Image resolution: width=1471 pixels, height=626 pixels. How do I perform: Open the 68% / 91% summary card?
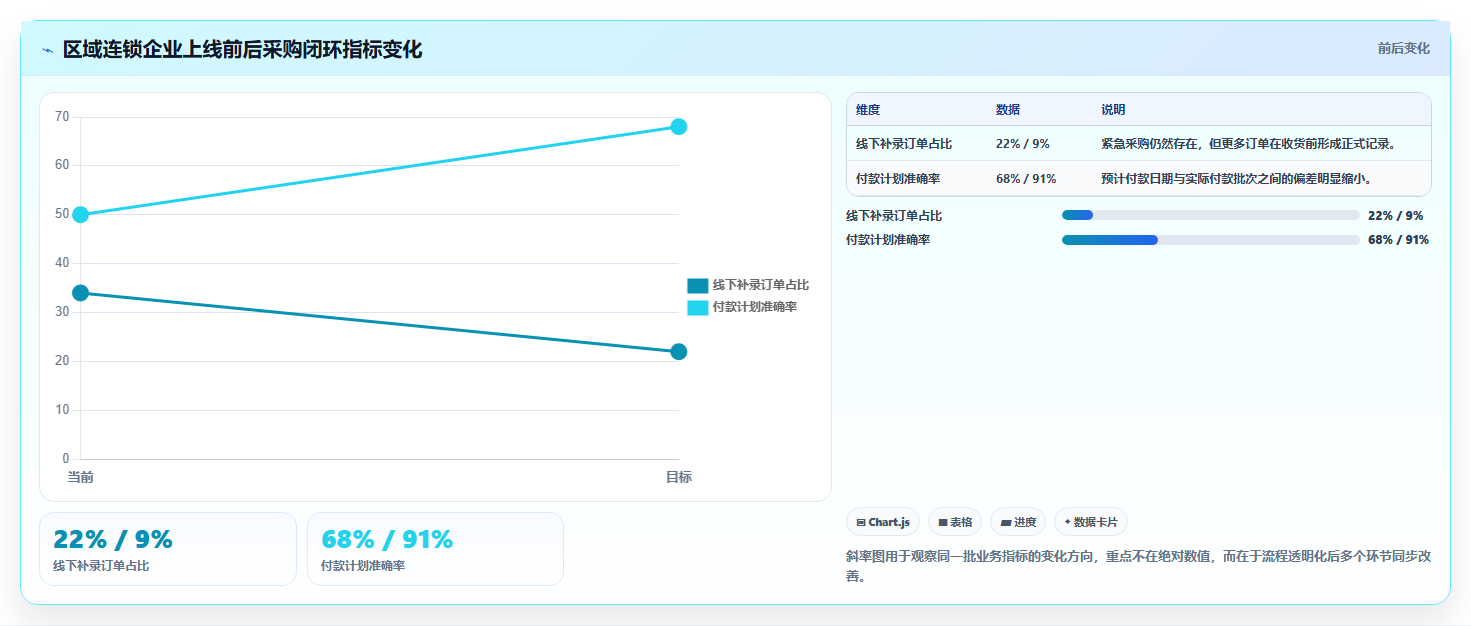435,549
